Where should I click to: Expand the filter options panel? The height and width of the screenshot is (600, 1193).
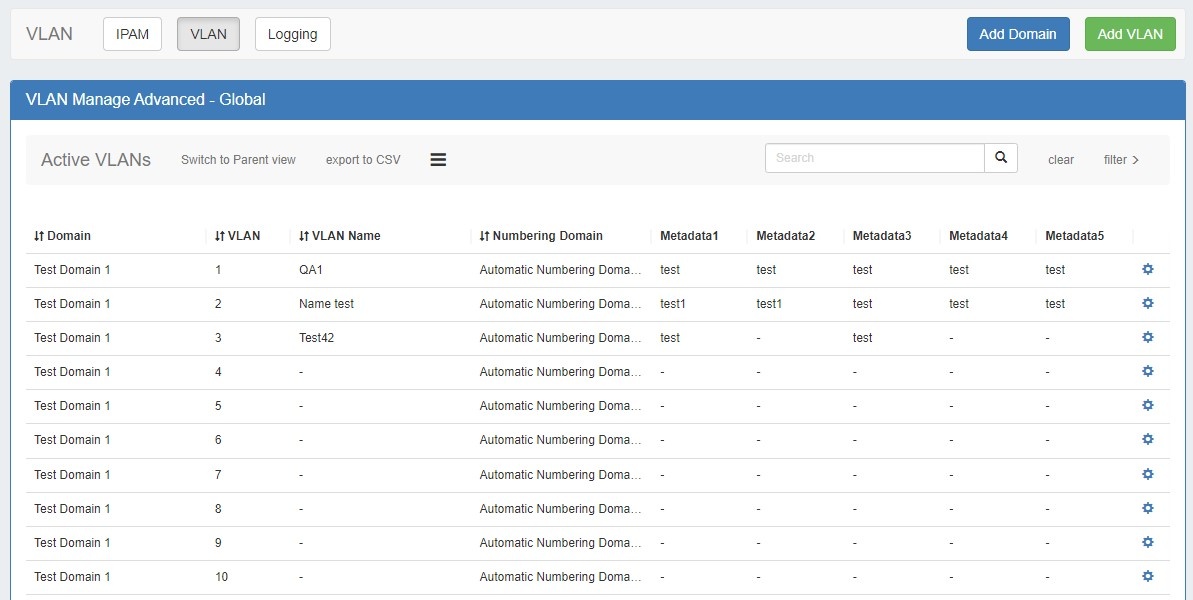1121,160
